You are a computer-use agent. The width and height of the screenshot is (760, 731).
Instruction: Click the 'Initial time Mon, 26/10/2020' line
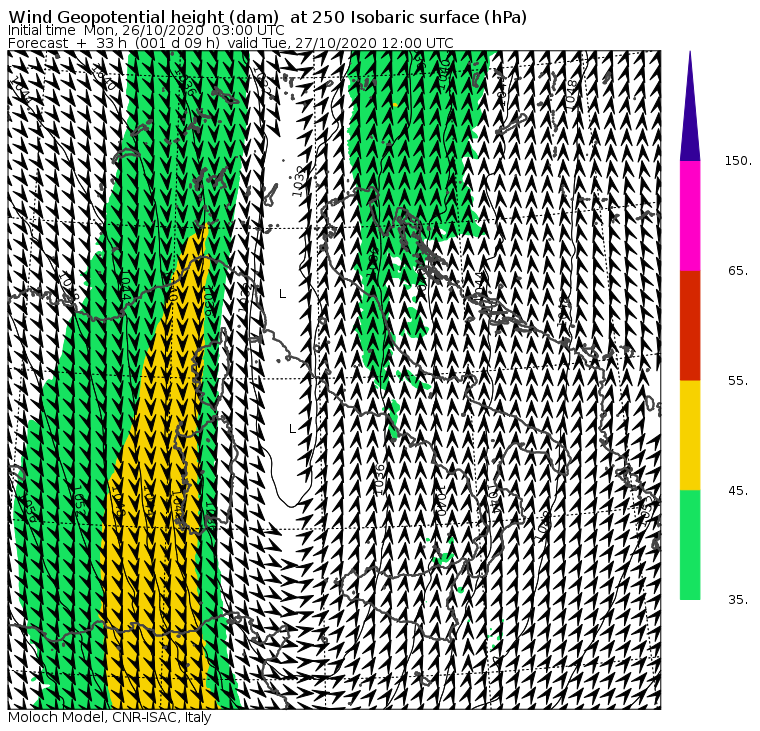click(146, 31)
